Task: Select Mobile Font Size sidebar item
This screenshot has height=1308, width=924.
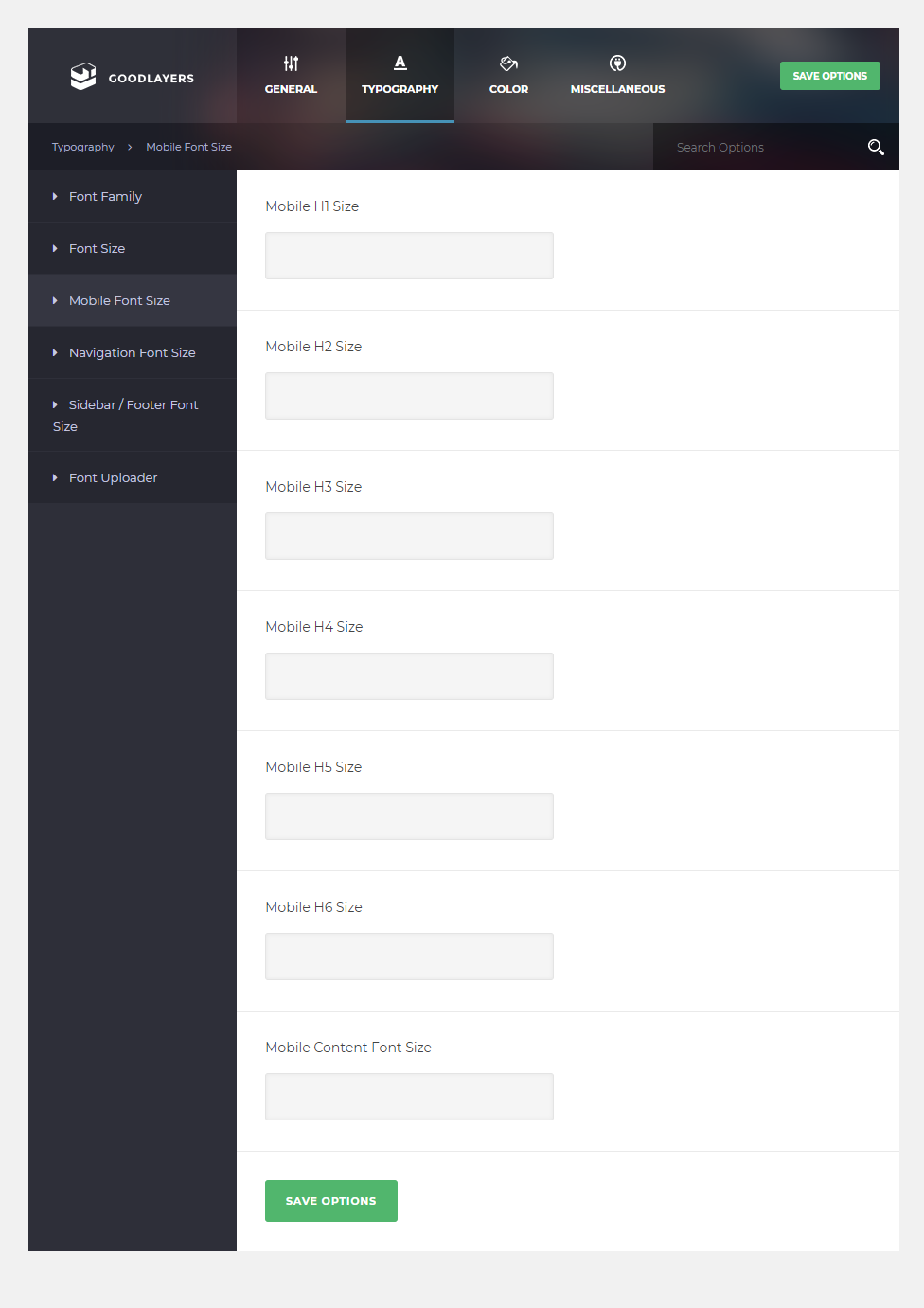Action: 119,301
